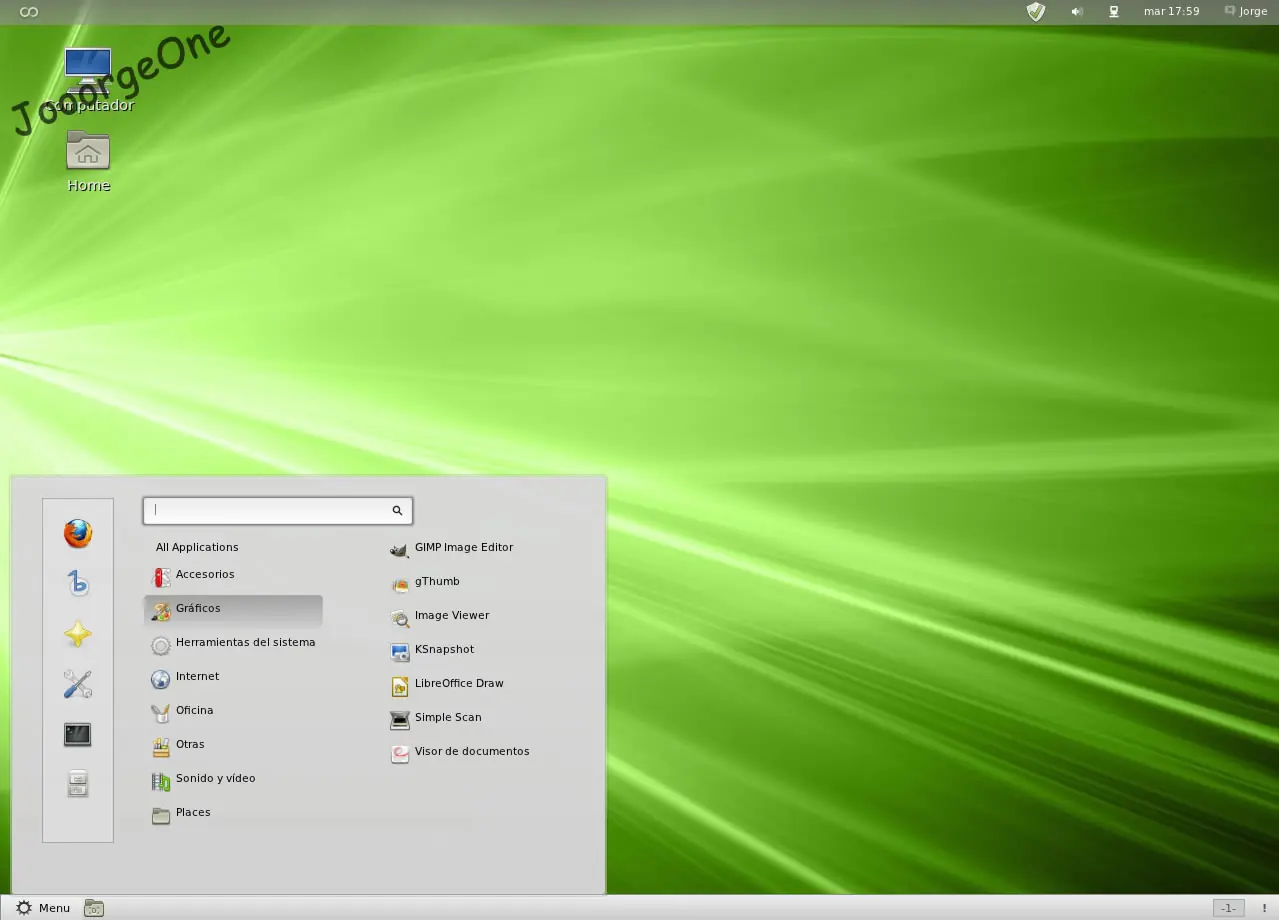
Task: Select the All Applications category
Action: 197,547
